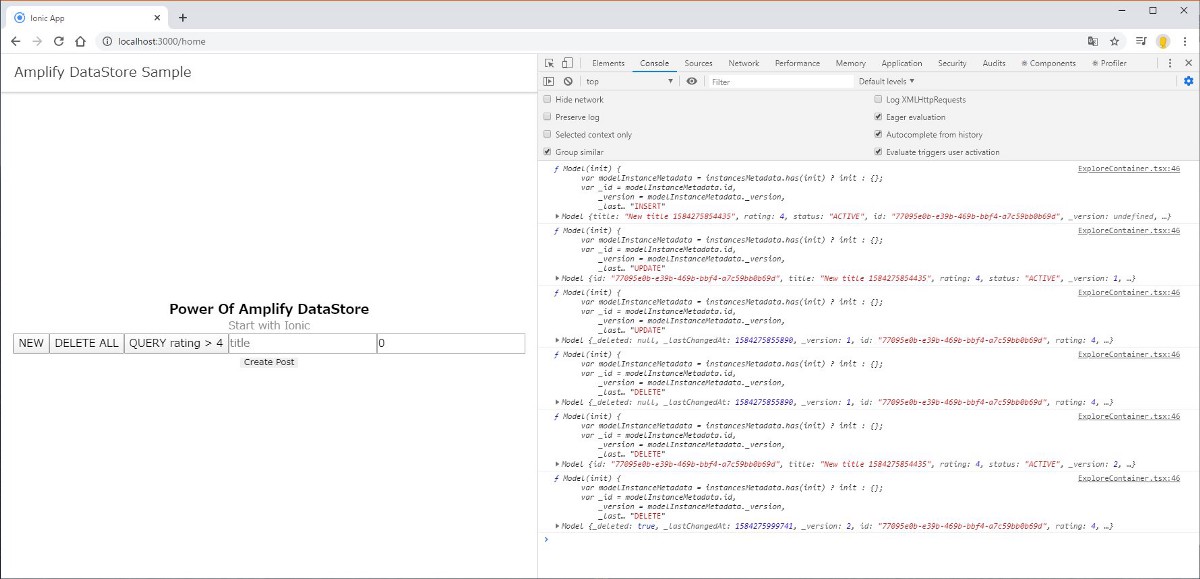Click the site info icon in the address bar

(107, 41)
